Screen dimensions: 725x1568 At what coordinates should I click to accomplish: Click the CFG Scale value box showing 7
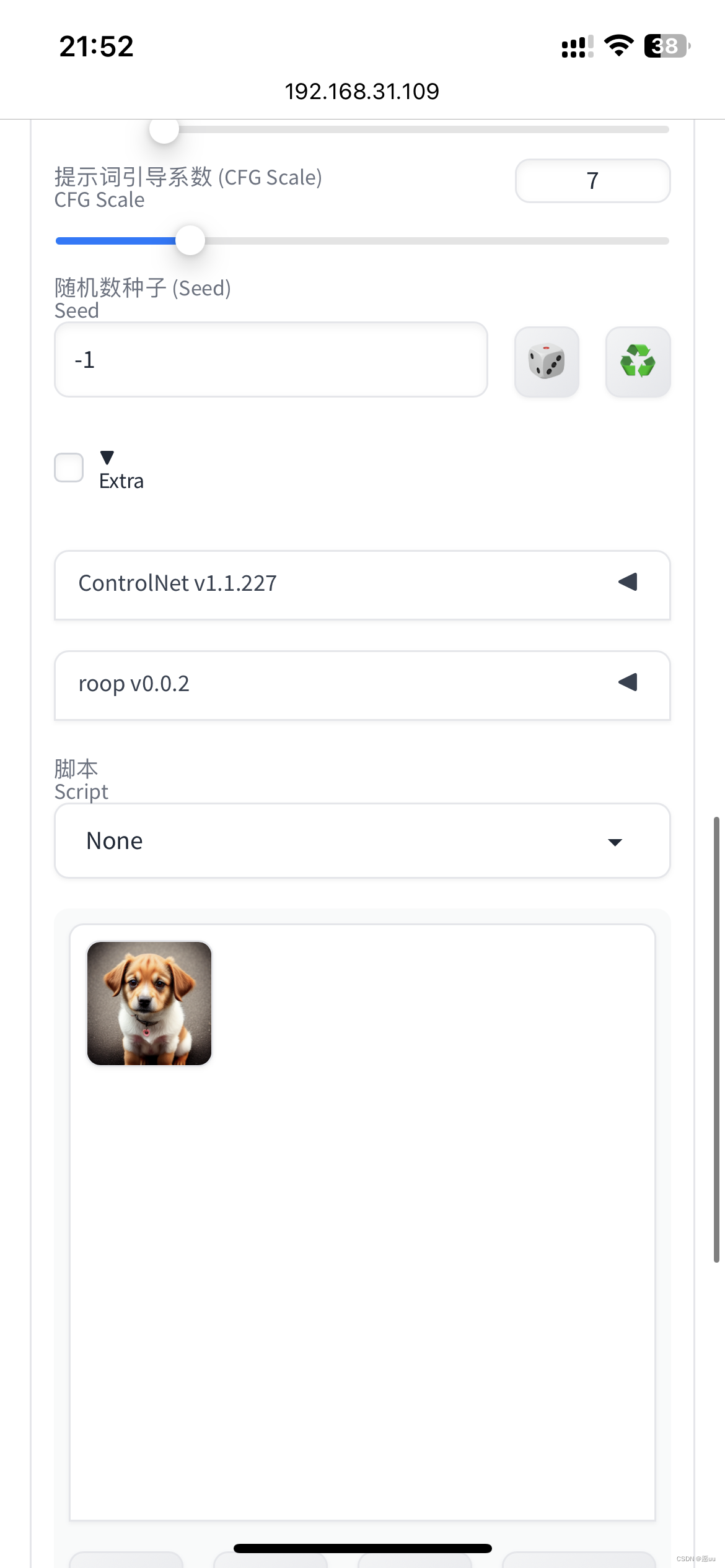pyautogui.click(x=592, y=180)
